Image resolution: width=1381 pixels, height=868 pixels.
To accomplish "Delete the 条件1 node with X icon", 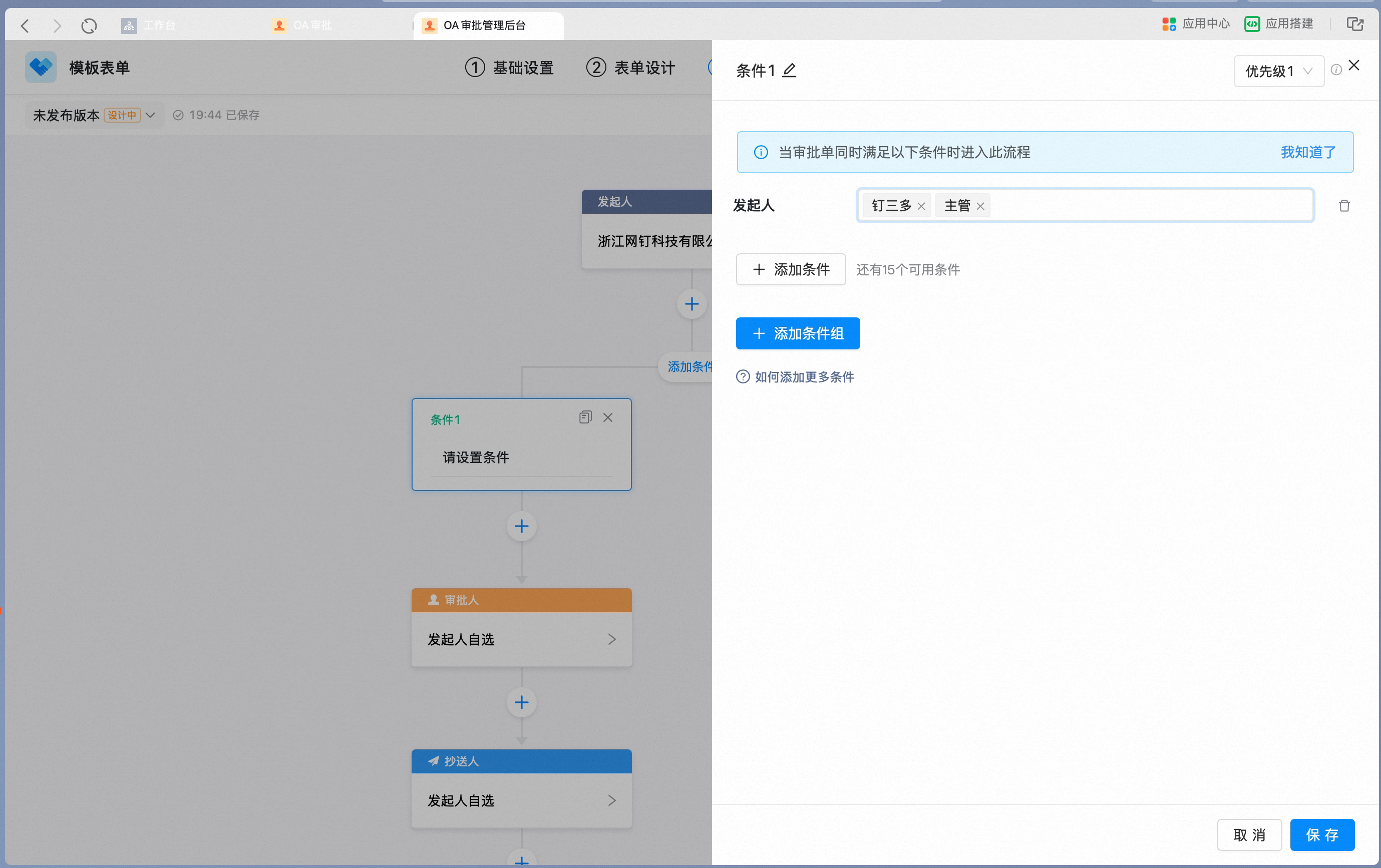I will (x=608, y=417).
